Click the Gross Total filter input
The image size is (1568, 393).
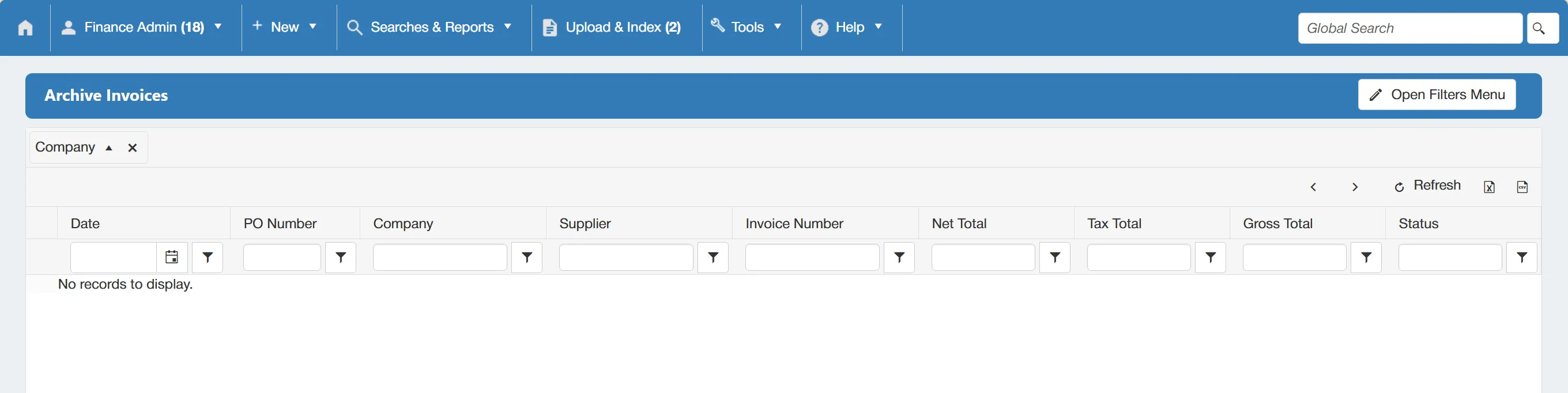(1295, 258)
